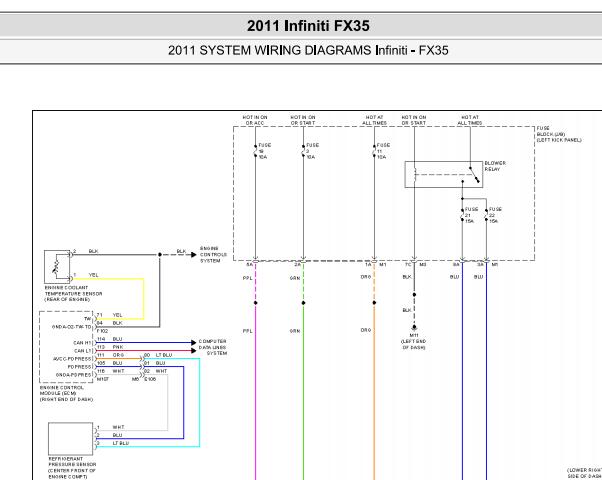Click the pink CAN L arrowhead
The height and width of the screenshot is (480, 602).
click(194, 351)
